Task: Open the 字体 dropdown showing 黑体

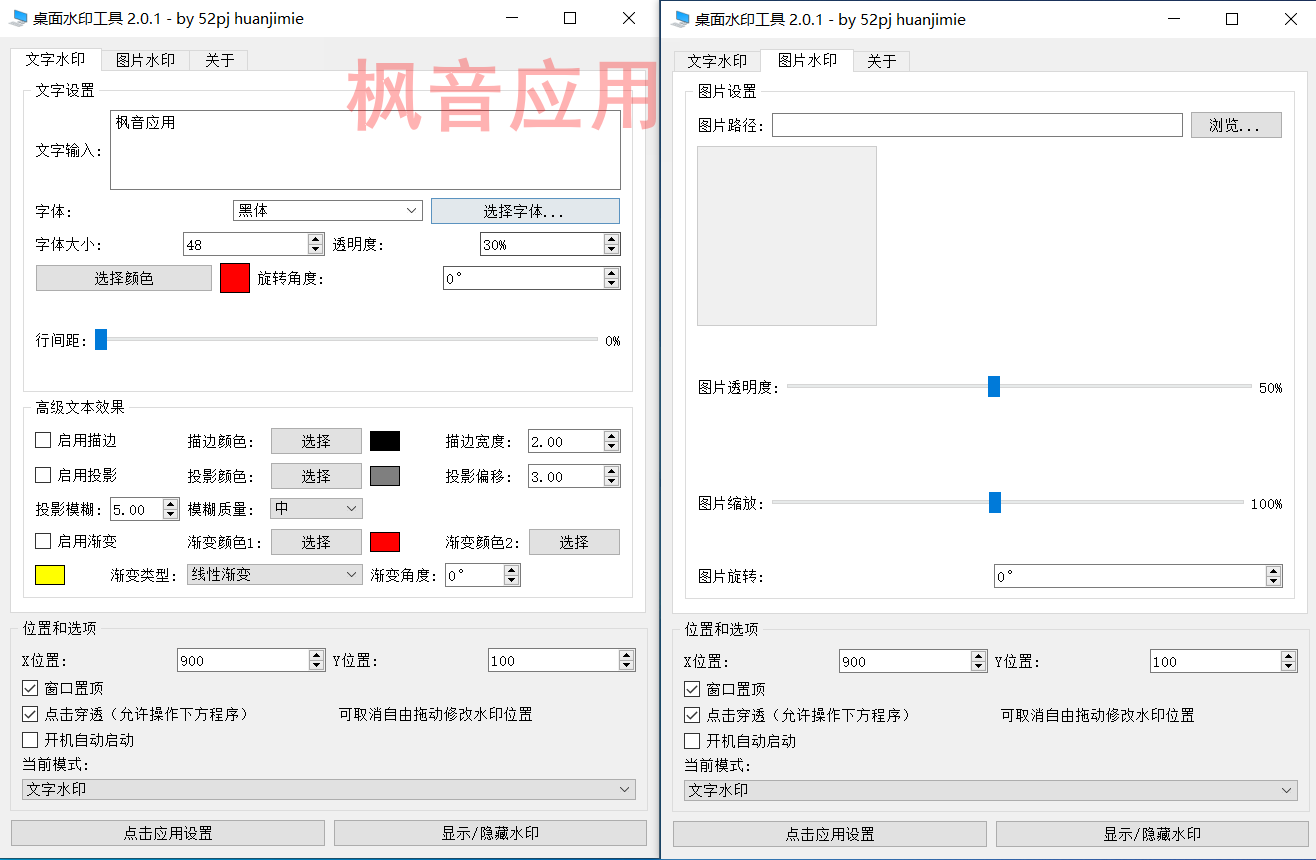Action: pos(327,211)
